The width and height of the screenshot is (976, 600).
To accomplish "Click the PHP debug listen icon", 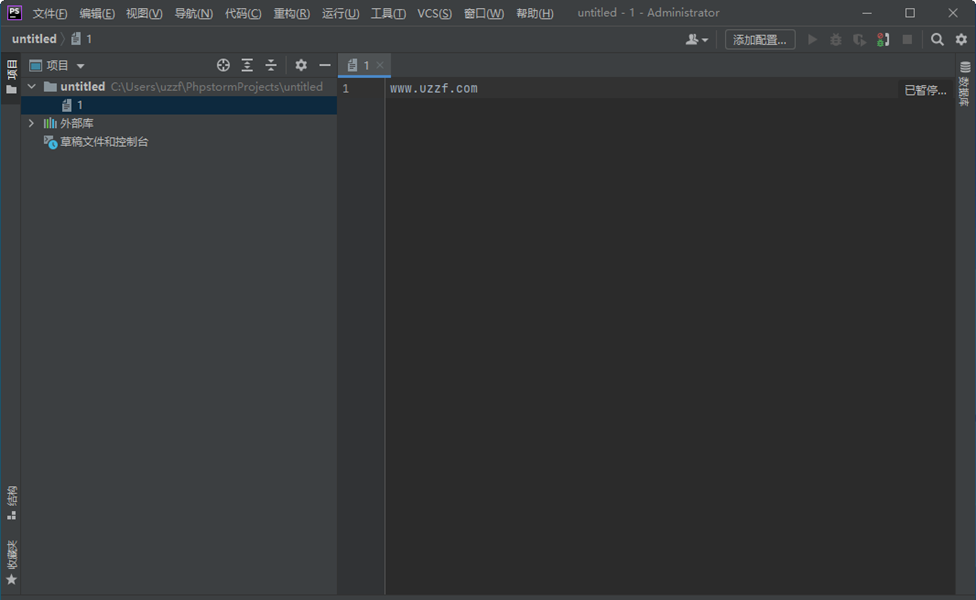I will (x=883, y=39).
